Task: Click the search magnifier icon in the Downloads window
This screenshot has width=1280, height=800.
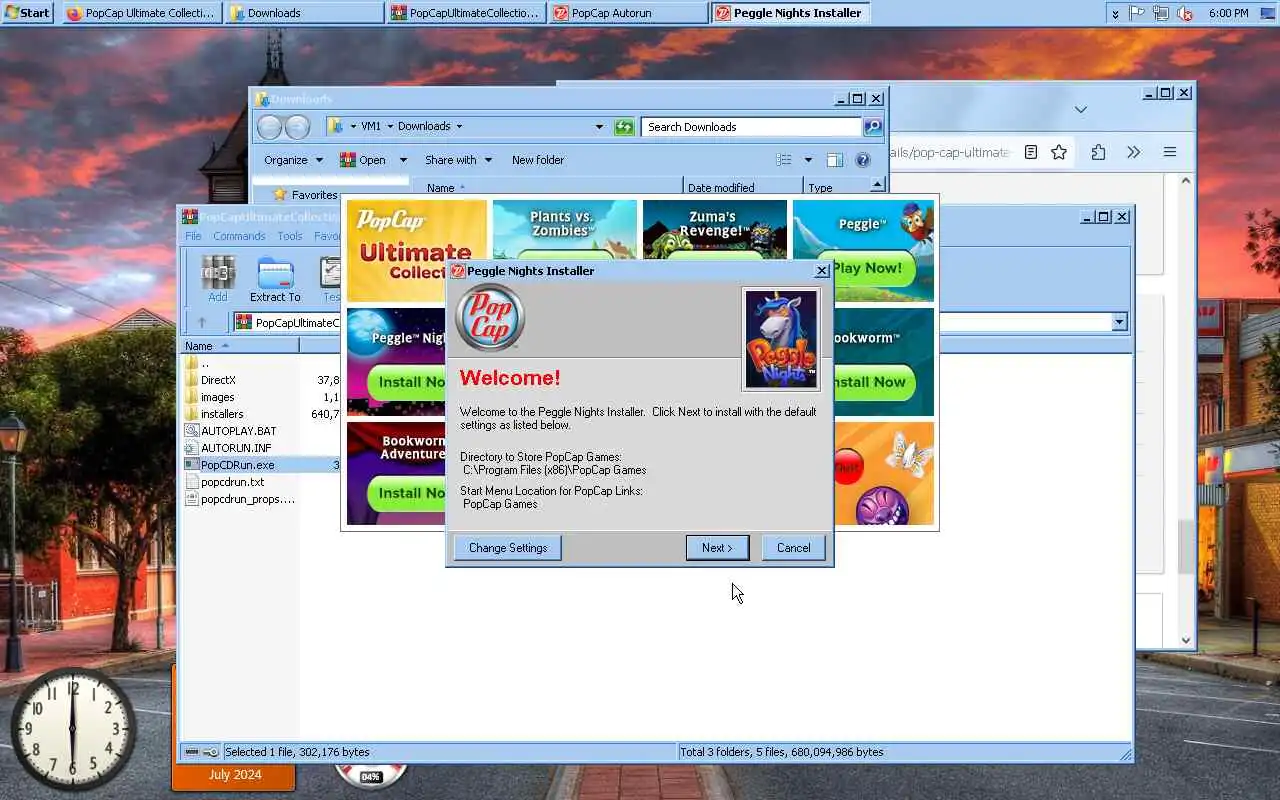Action: (872, 127)
